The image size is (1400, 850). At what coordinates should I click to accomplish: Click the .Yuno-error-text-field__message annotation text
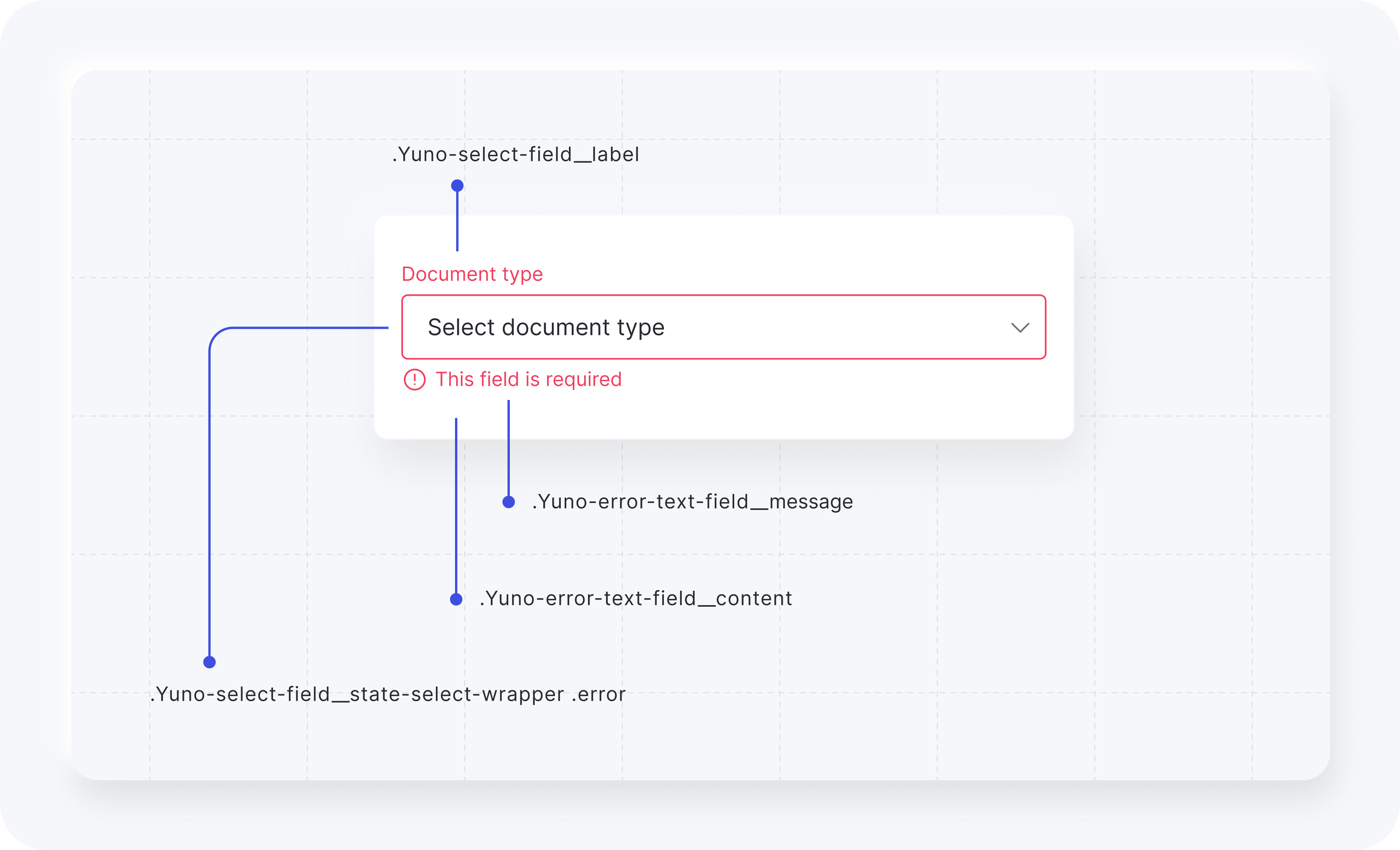click(692, 502)
